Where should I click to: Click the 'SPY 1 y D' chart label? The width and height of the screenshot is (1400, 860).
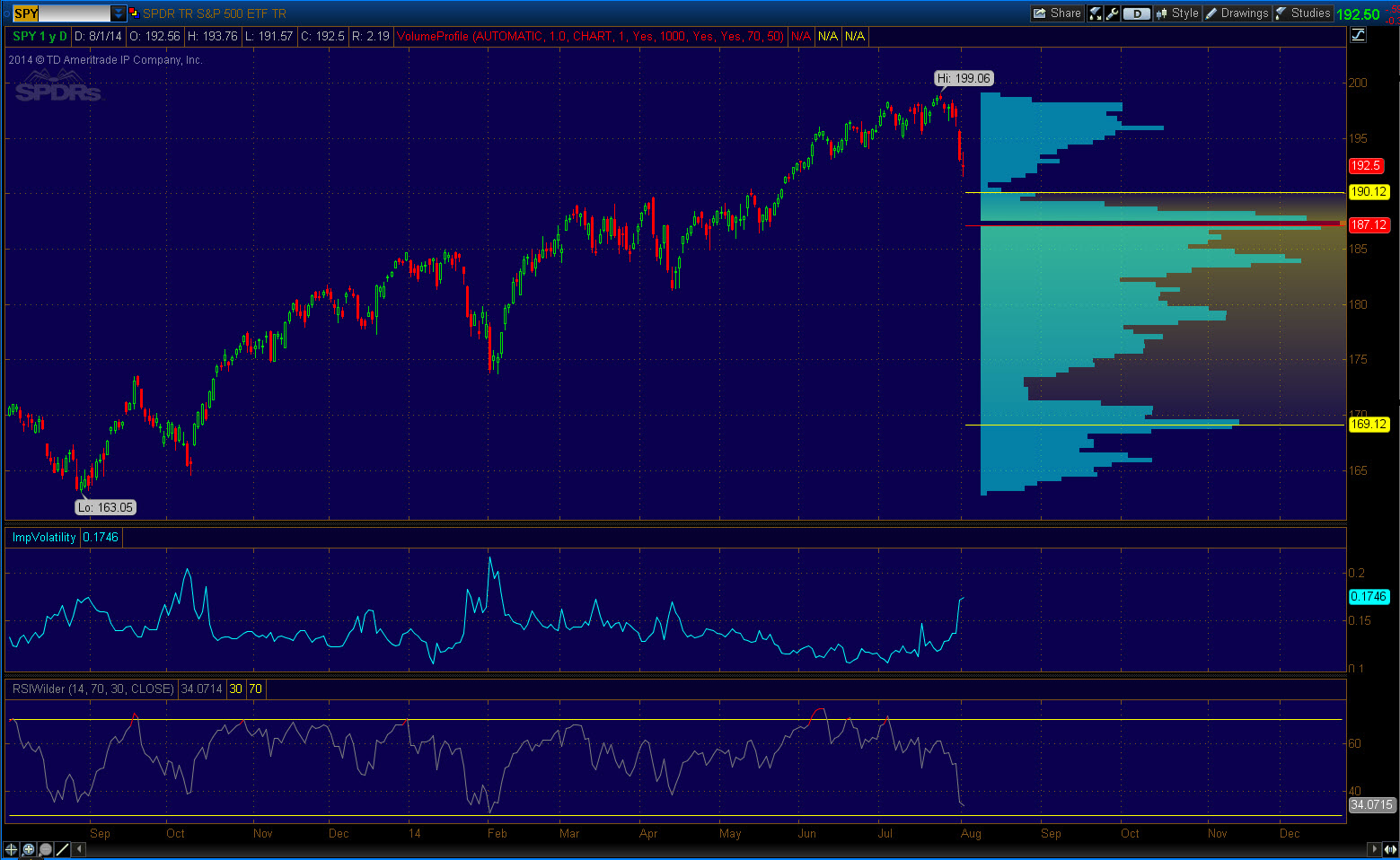click(40, 37)
